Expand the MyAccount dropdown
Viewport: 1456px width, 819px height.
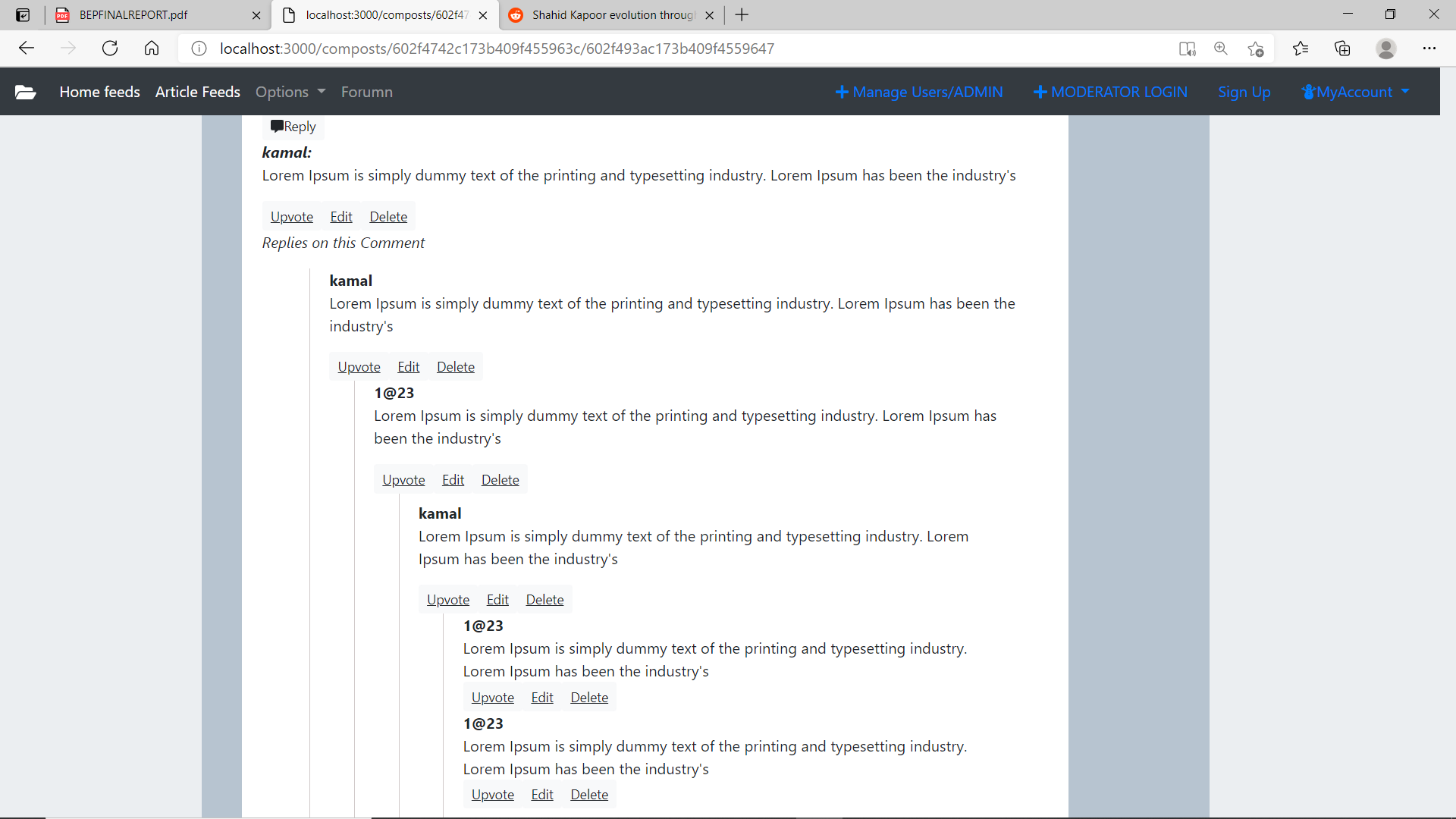1355,92
